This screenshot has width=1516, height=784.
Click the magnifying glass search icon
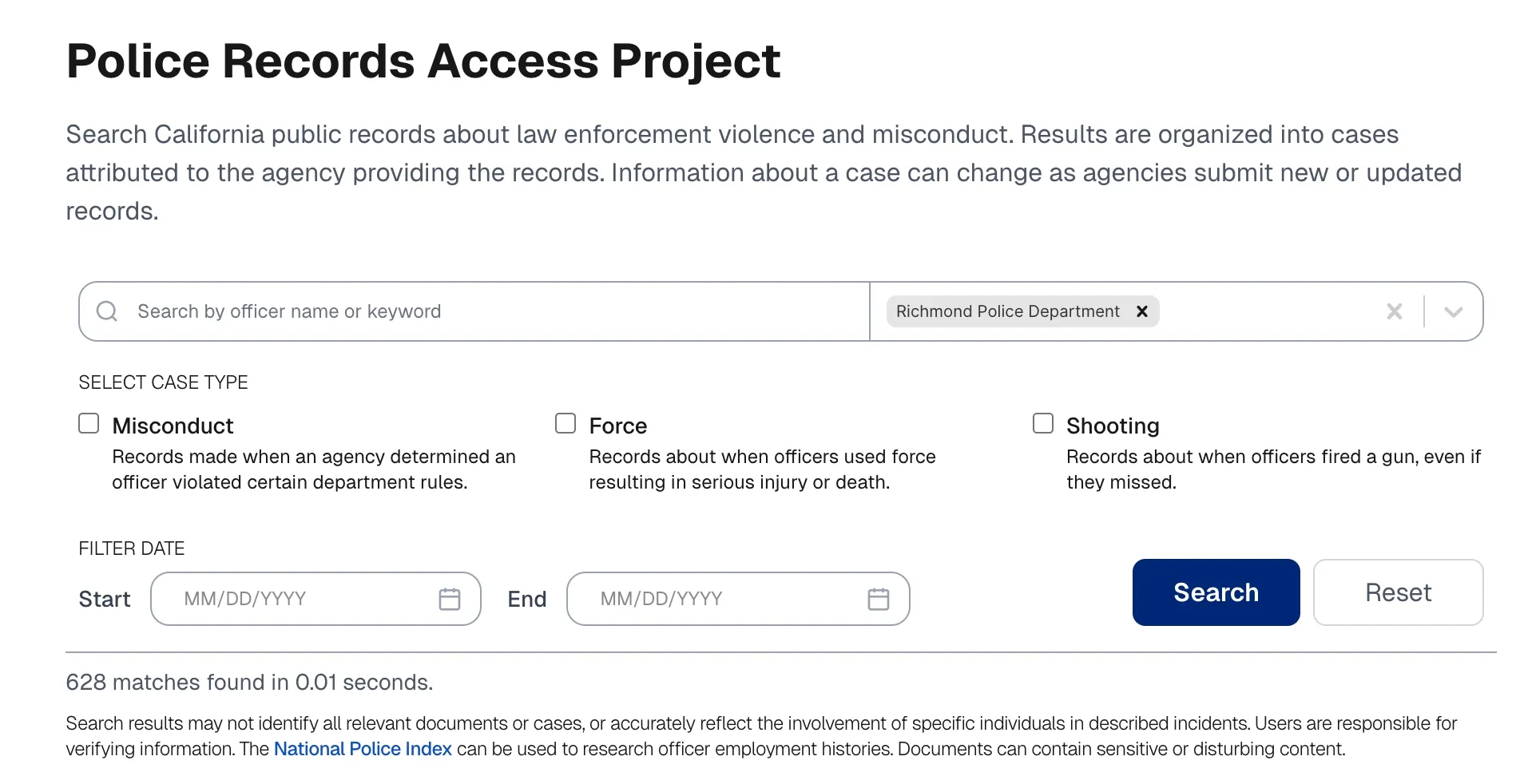tap(107, 311)
